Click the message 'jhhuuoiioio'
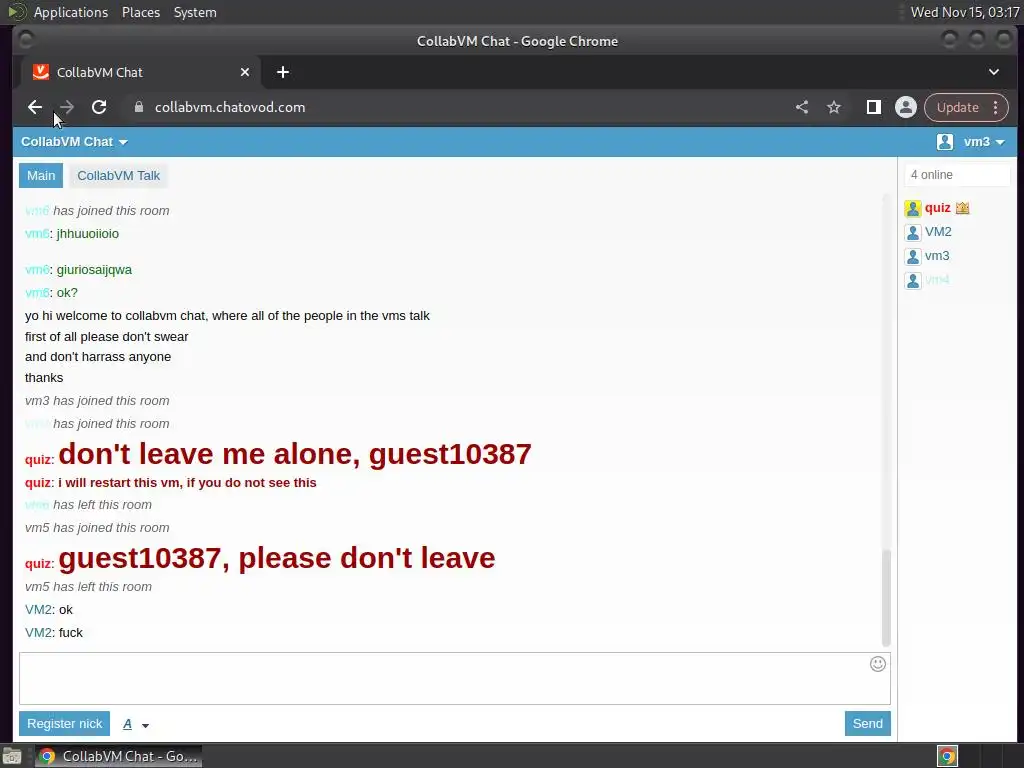1024x768 pixels. [88, 234]
